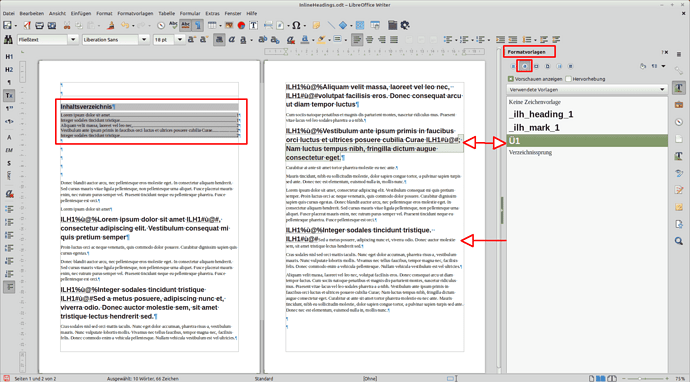Apply H1 style from left sidebar
Screen dimensions: 690x382
9,57
